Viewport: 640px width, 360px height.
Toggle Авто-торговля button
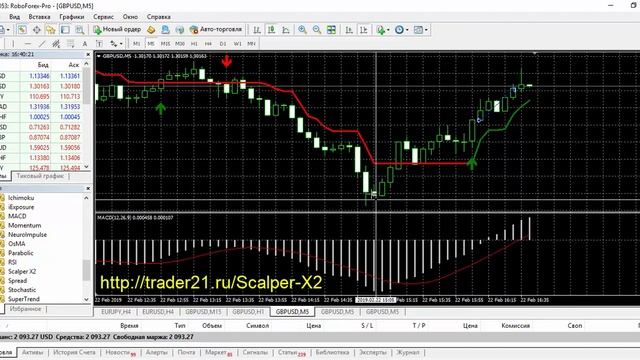pos(216,29)
